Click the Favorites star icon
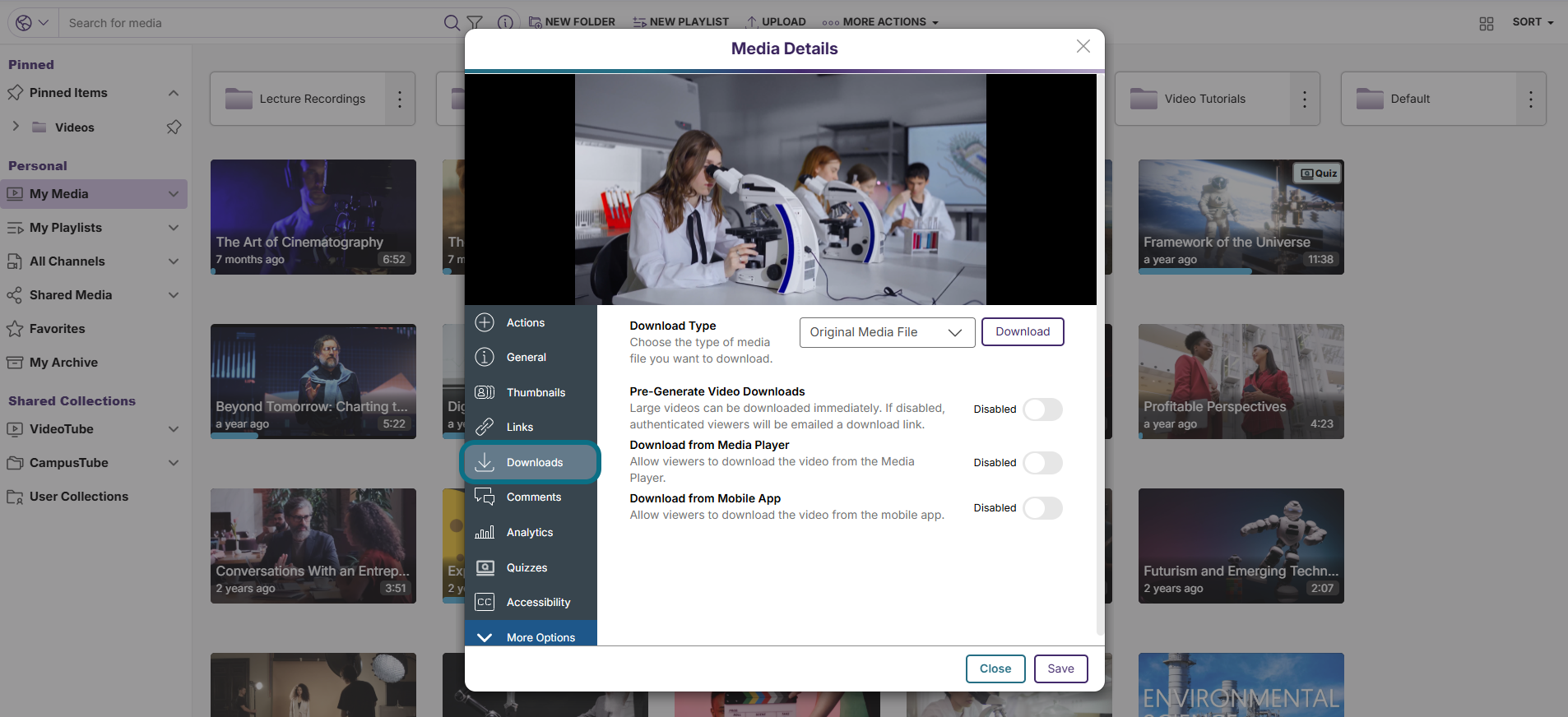1568x717 pixels. (x=15, y=329)
